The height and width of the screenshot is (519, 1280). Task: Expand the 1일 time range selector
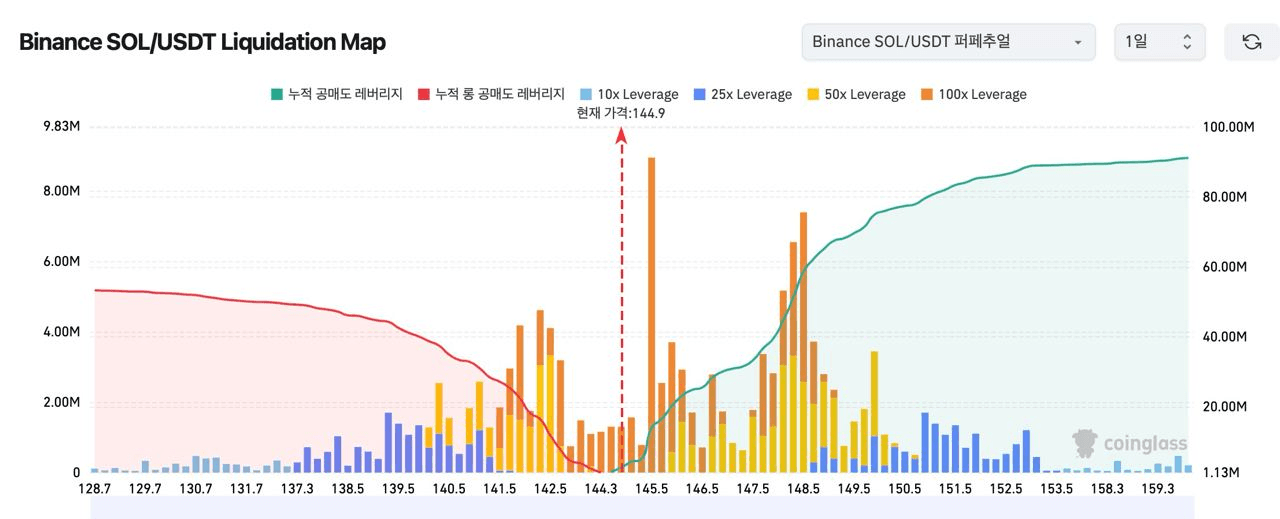tap(1159, 42)
